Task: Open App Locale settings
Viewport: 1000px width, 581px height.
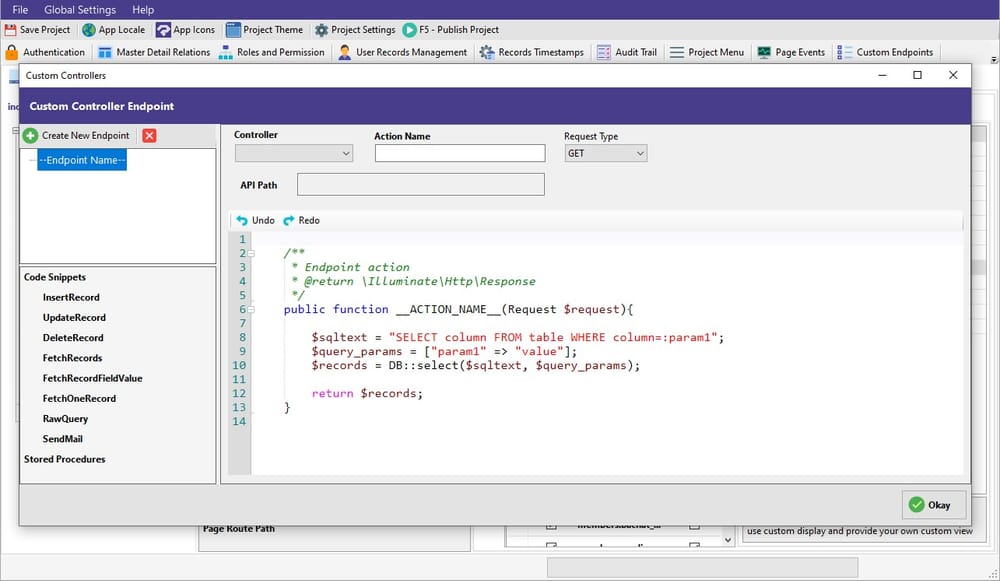Action: pos(113,30)
